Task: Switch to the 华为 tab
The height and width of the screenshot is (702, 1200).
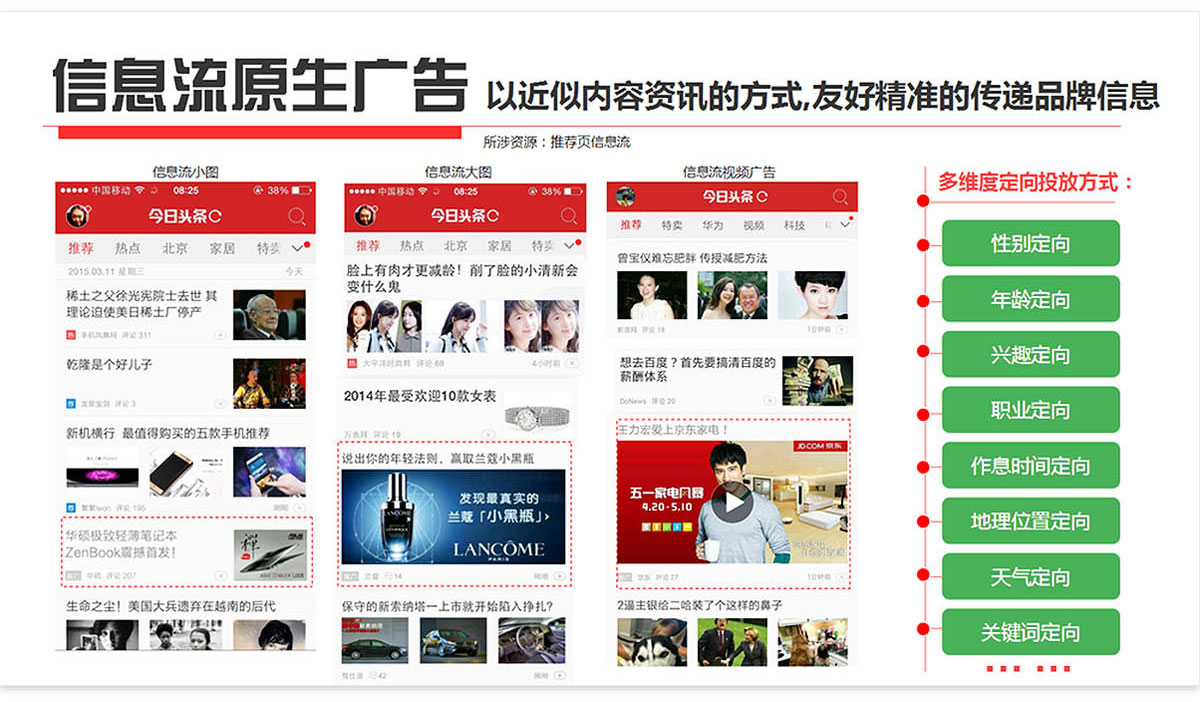Action: (x=712, y=225)
